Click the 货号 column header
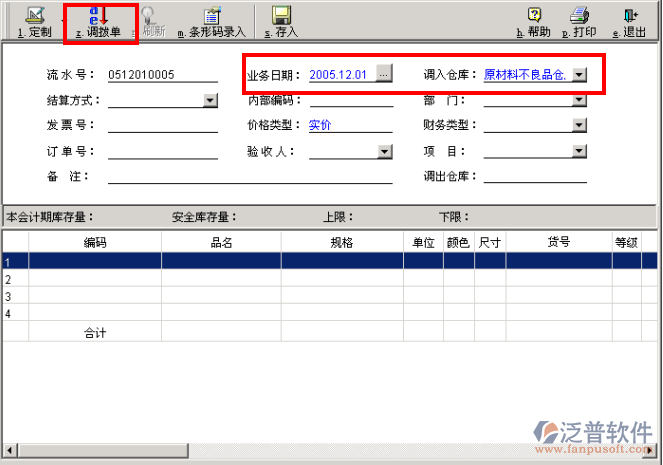This screenshot has width=663, height=465. 559,242
